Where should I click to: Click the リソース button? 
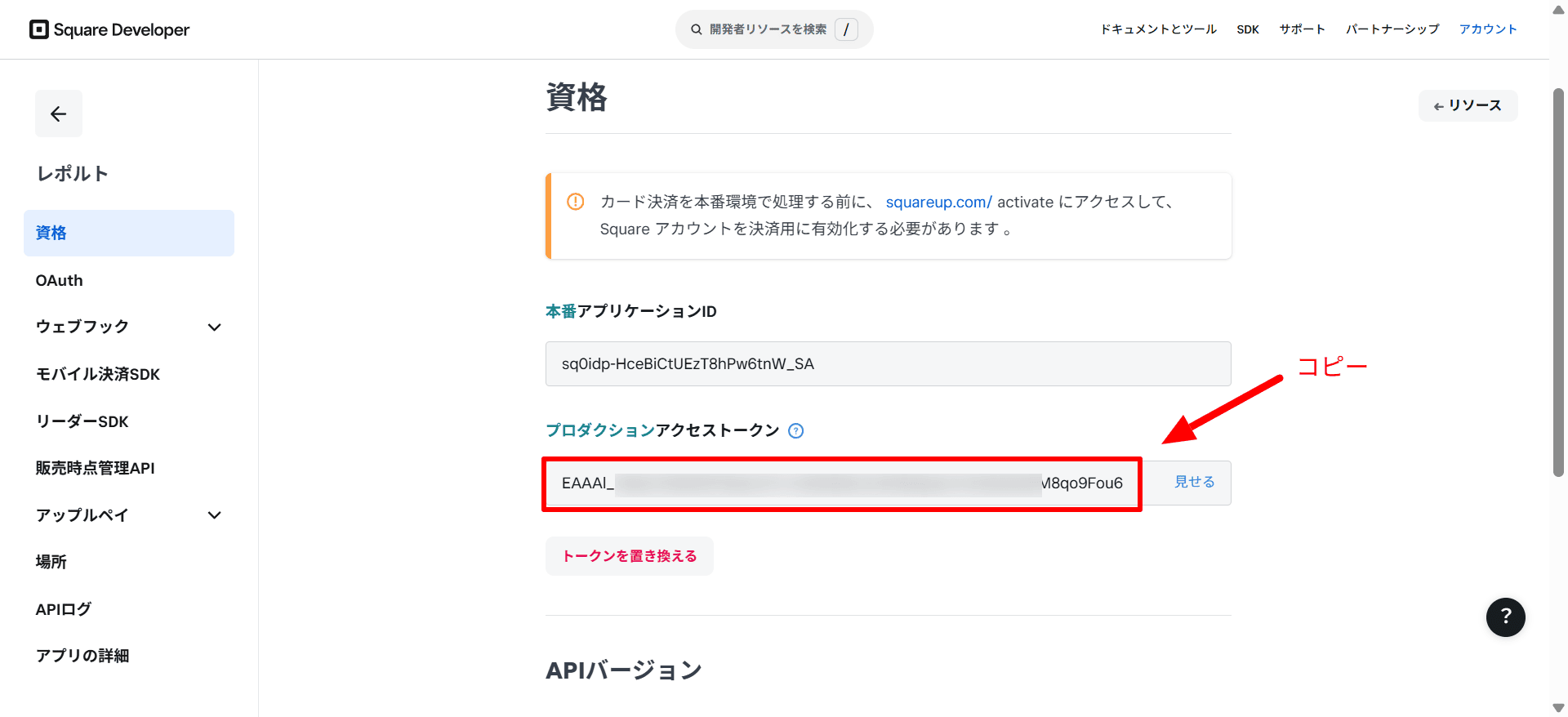tap(1468, 105)
